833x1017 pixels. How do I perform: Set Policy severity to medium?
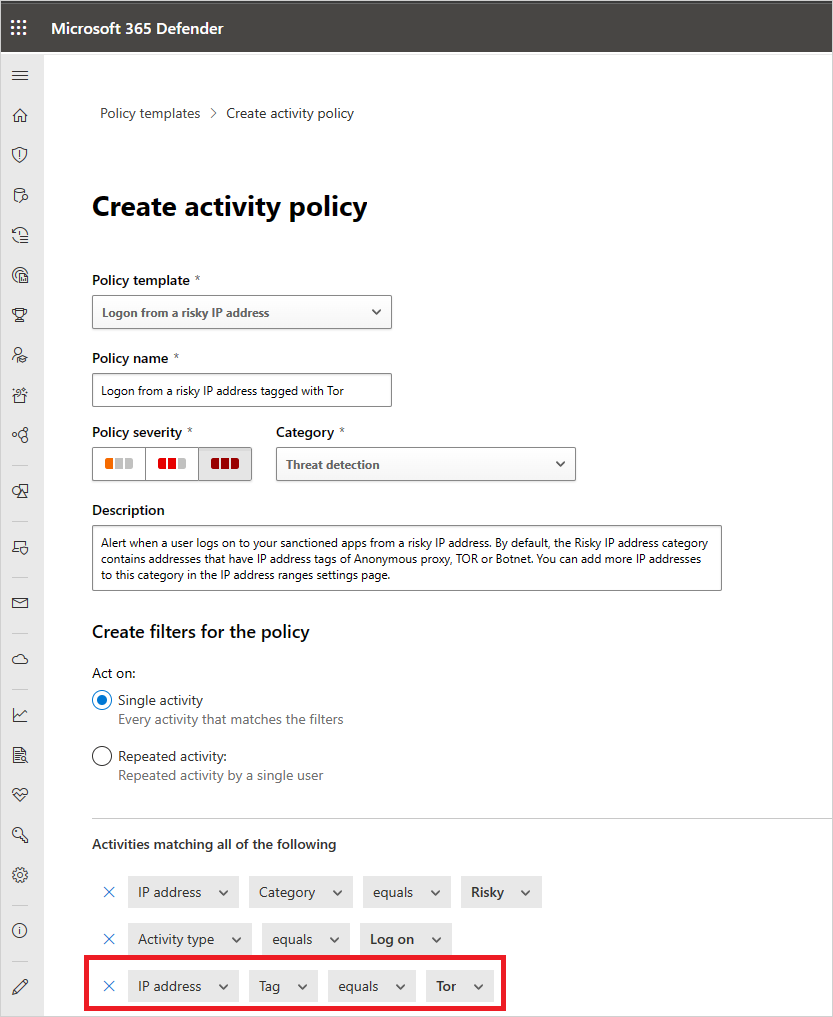click(171, 463)
